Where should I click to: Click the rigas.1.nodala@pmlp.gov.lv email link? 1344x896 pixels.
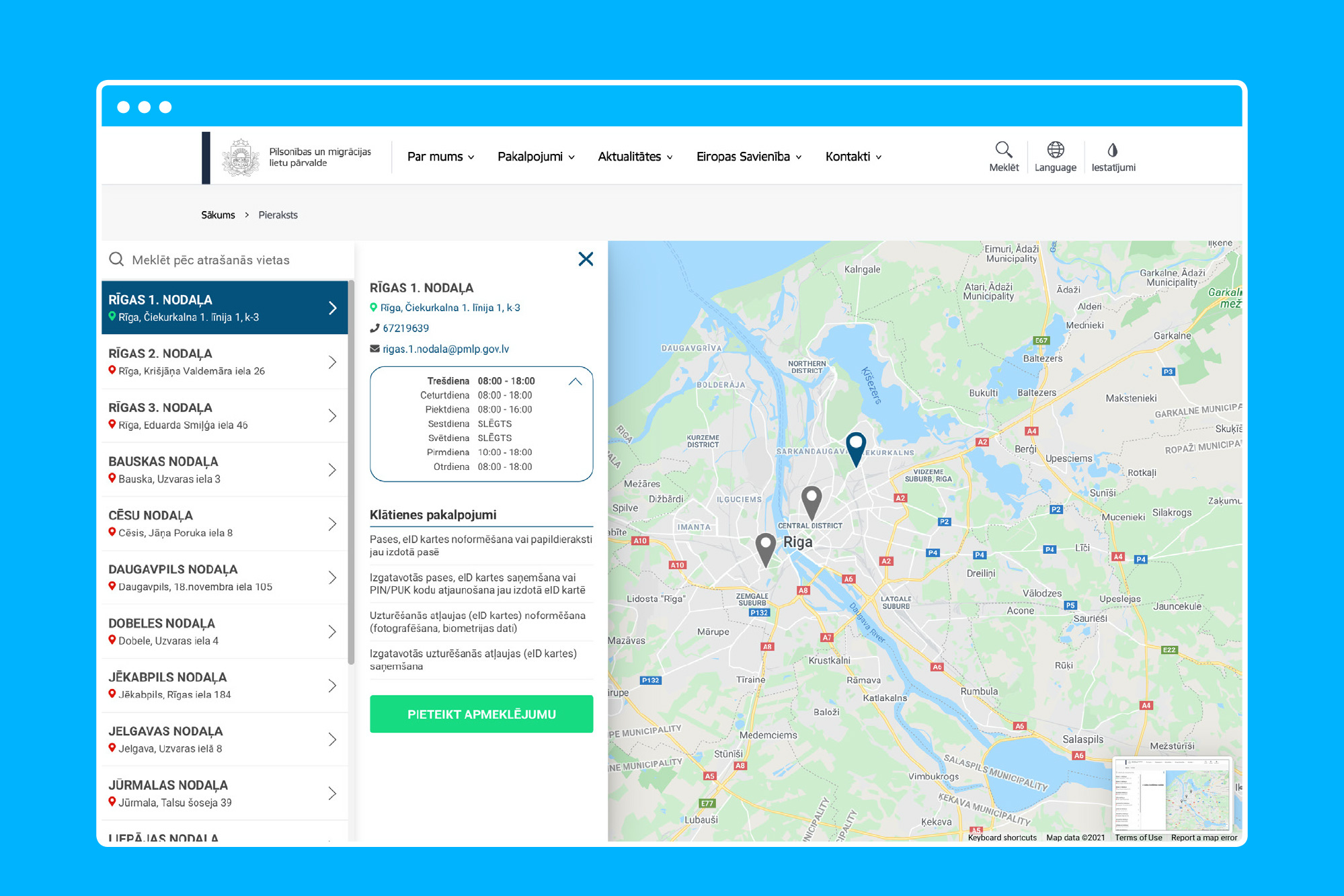click(x=445, y=349)
